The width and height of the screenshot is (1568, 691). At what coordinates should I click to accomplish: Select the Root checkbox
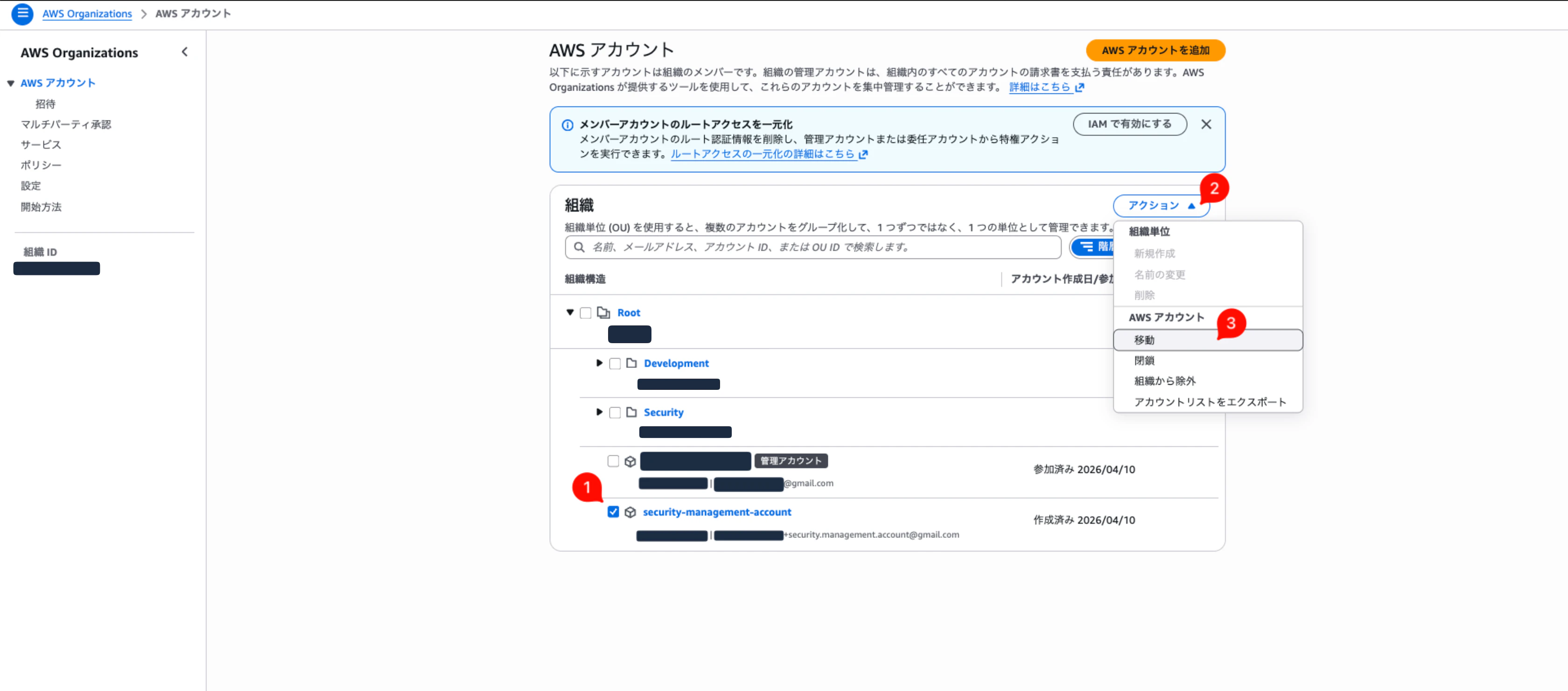[x=586, y=312]
